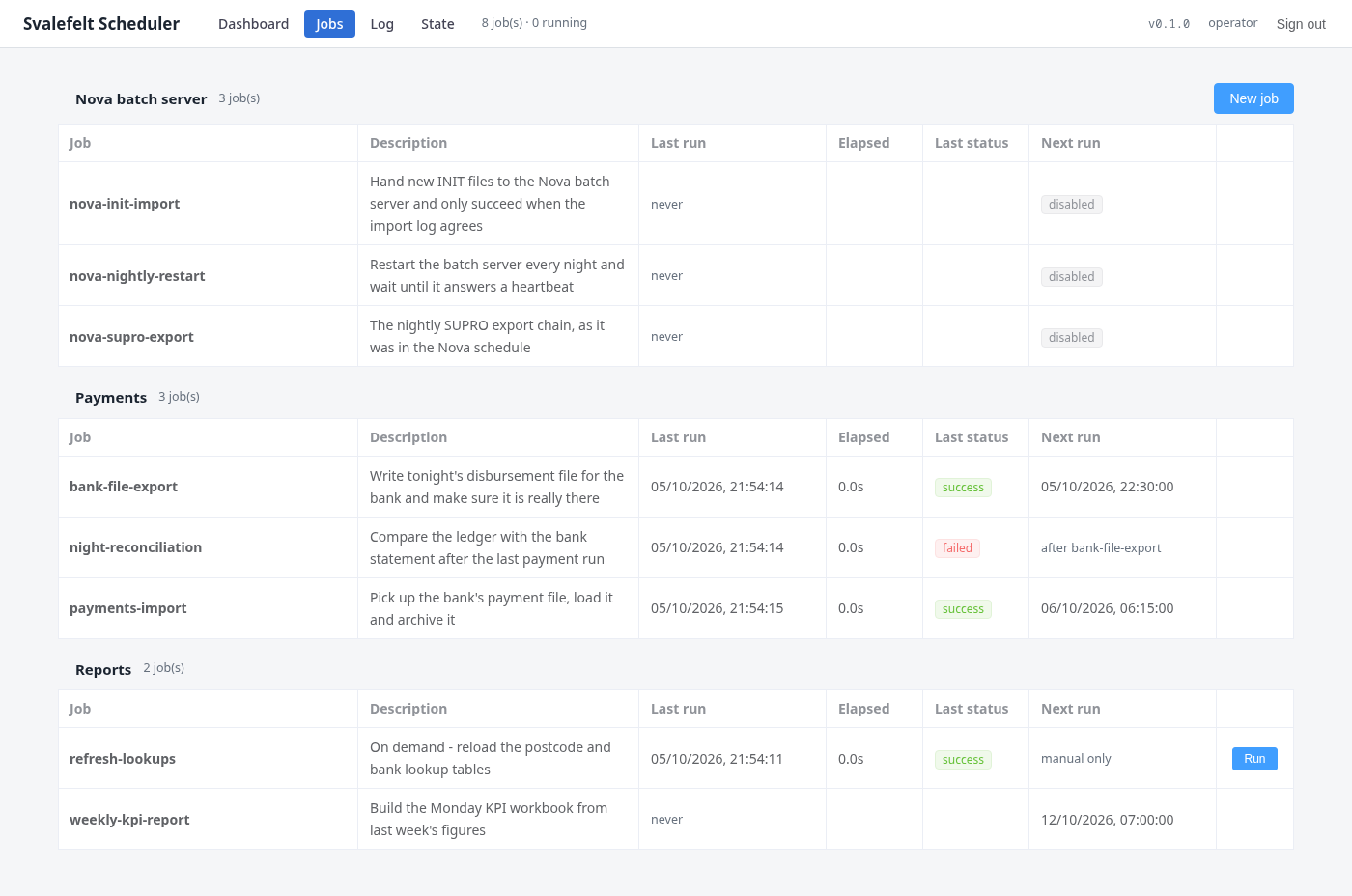This screenshot has width=1352, height=896.
Task: Click the Reports group heading
Action: pos(103,670)
